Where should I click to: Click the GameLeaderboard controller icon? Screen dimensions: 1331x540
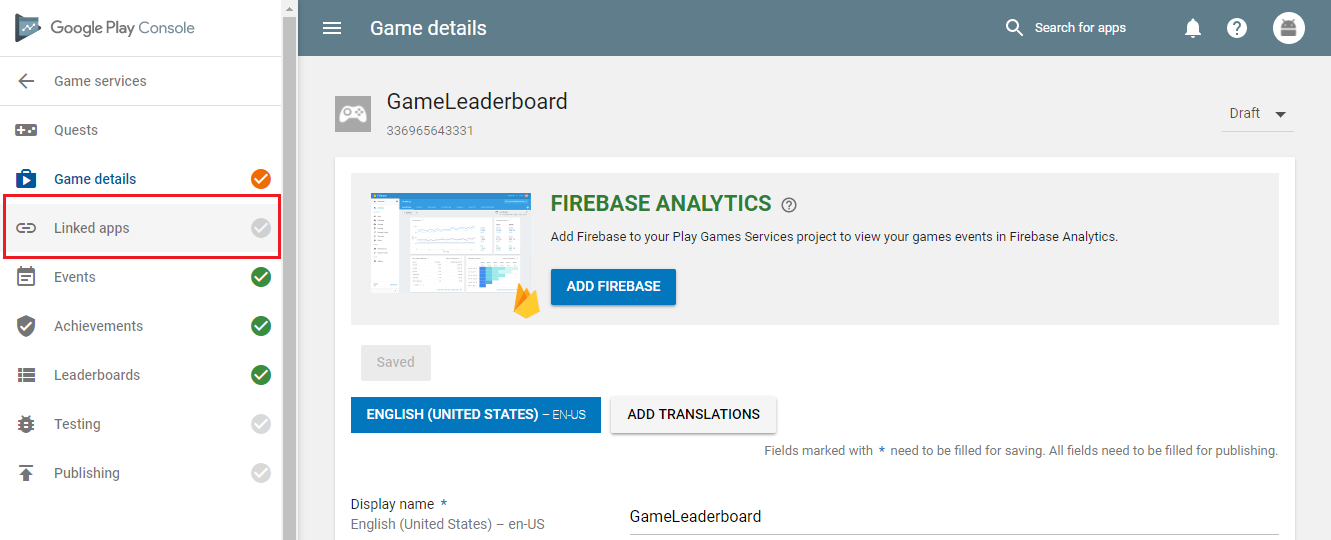pyautogui.click(x=352, y=114)
